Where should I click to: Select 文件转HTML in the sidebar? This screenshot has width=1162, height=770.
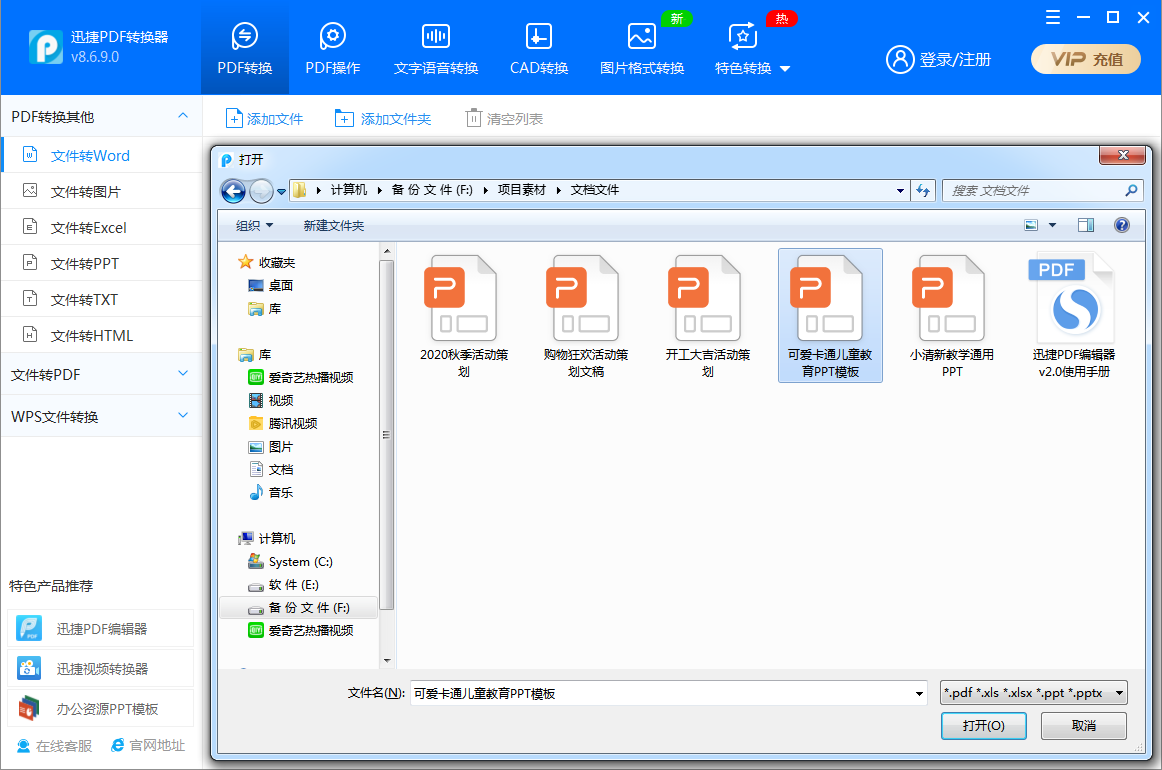pyautogui.click(x=102, y=335)
